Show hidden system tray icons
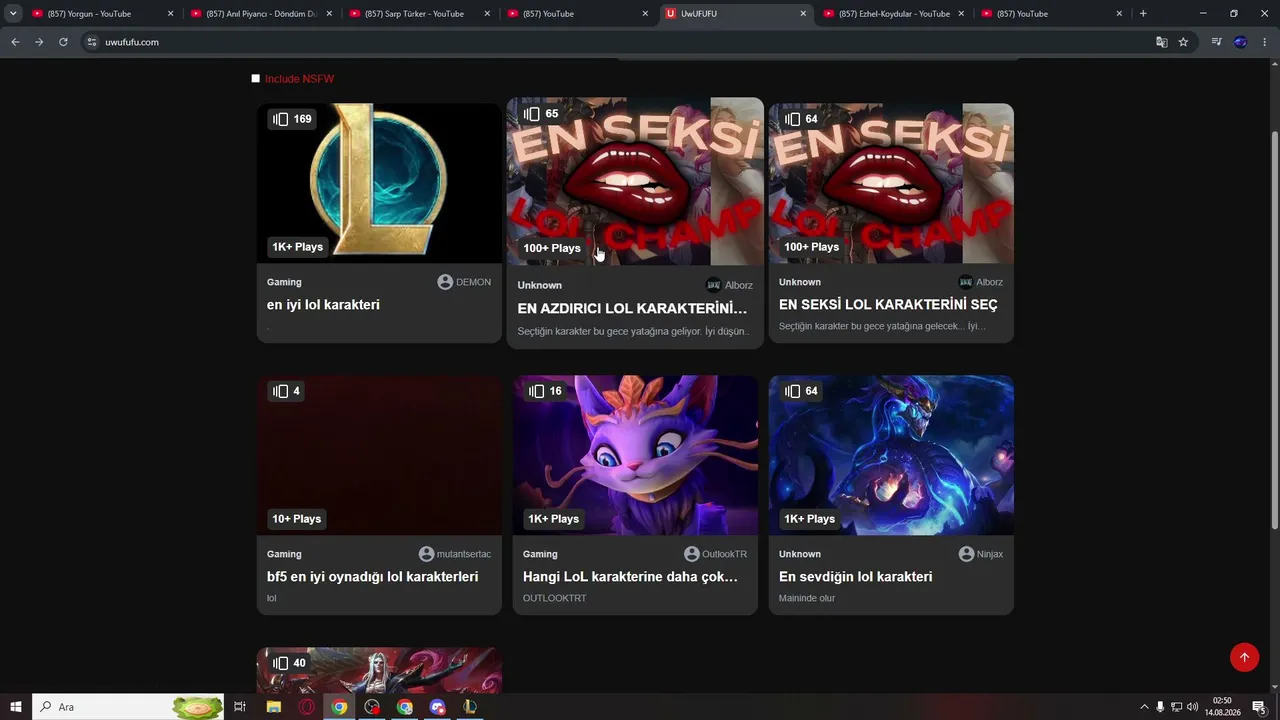The image size is (1280, 720). [1145, 707]
